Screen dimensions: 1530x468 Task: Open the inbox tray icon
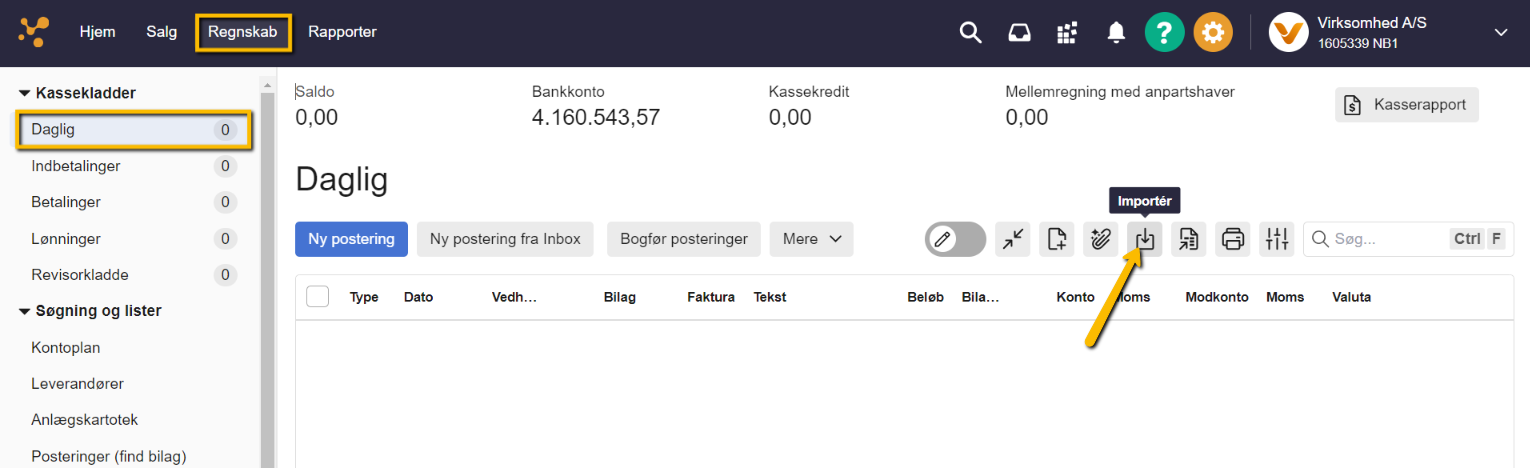click(x=1019, y=33)
